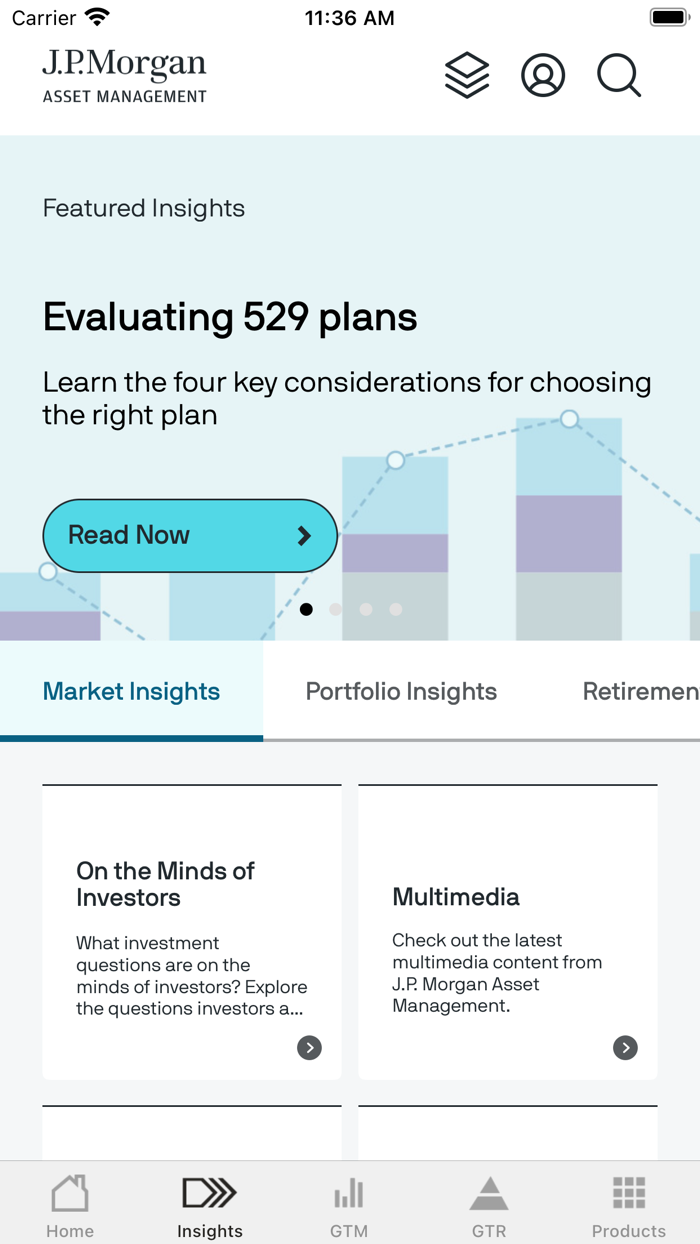Open Products using the grid icon

click(629, 1202)
